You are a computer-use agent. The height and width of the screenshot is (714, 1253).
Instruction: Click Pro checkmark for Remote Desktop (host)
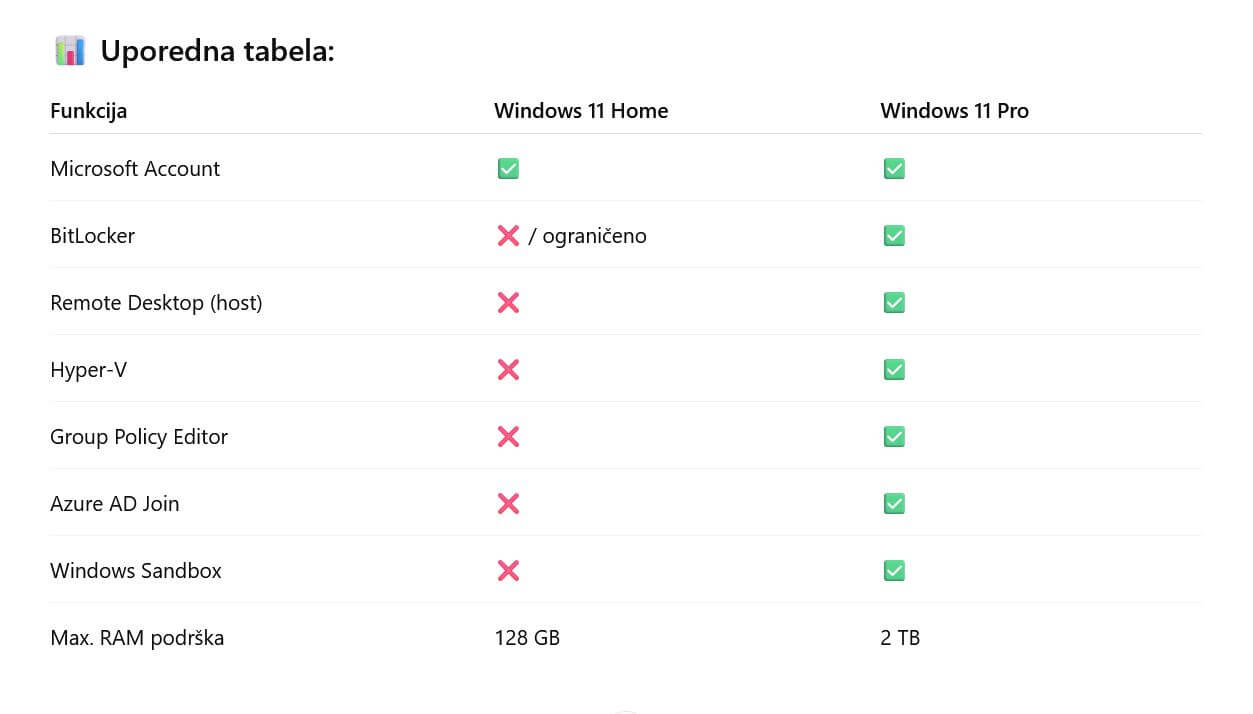tap(894, 303)
